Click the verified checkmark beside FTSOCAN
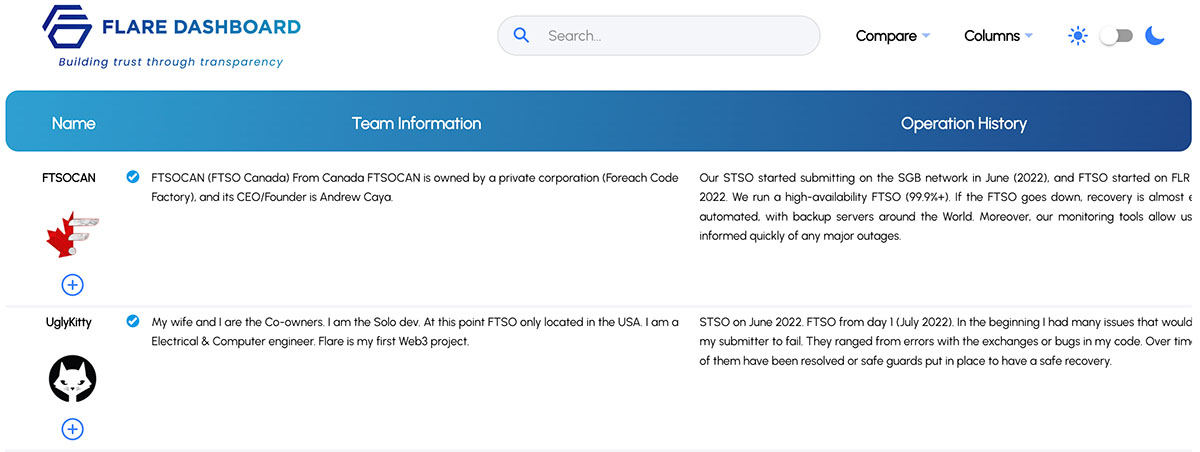The width and height of the screenshot is (1200, 452). [133, 177]
